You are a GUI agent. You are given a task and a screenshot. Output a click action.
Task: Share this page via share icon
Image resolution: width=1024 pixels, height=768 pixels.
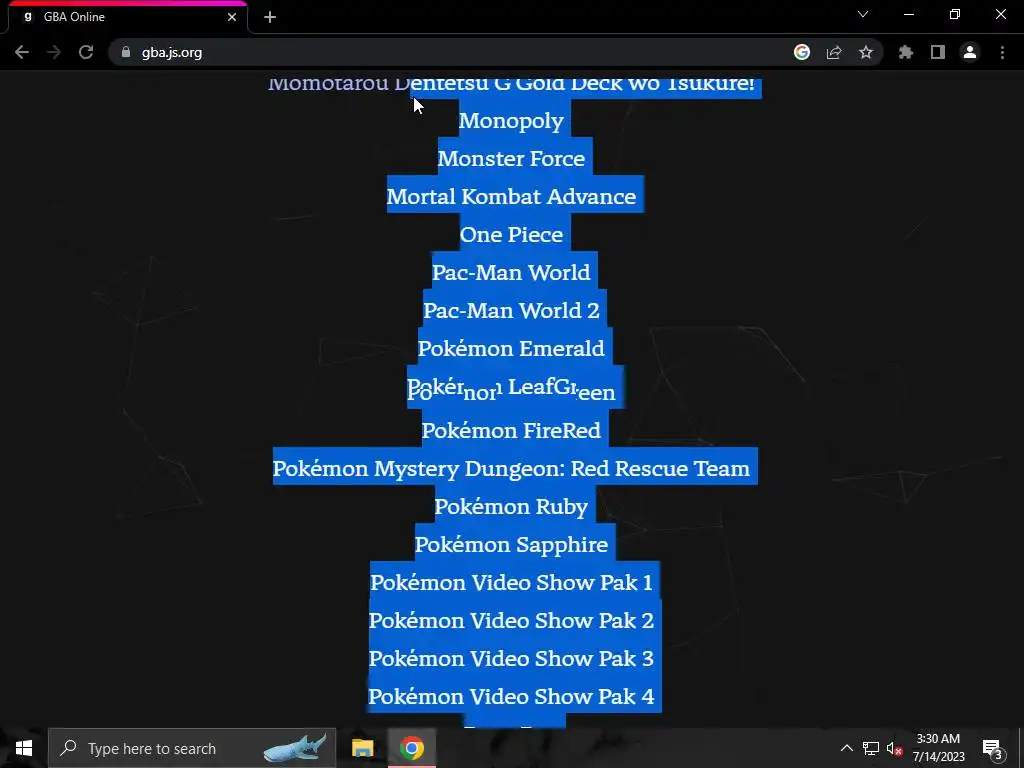tap(834, 52)
